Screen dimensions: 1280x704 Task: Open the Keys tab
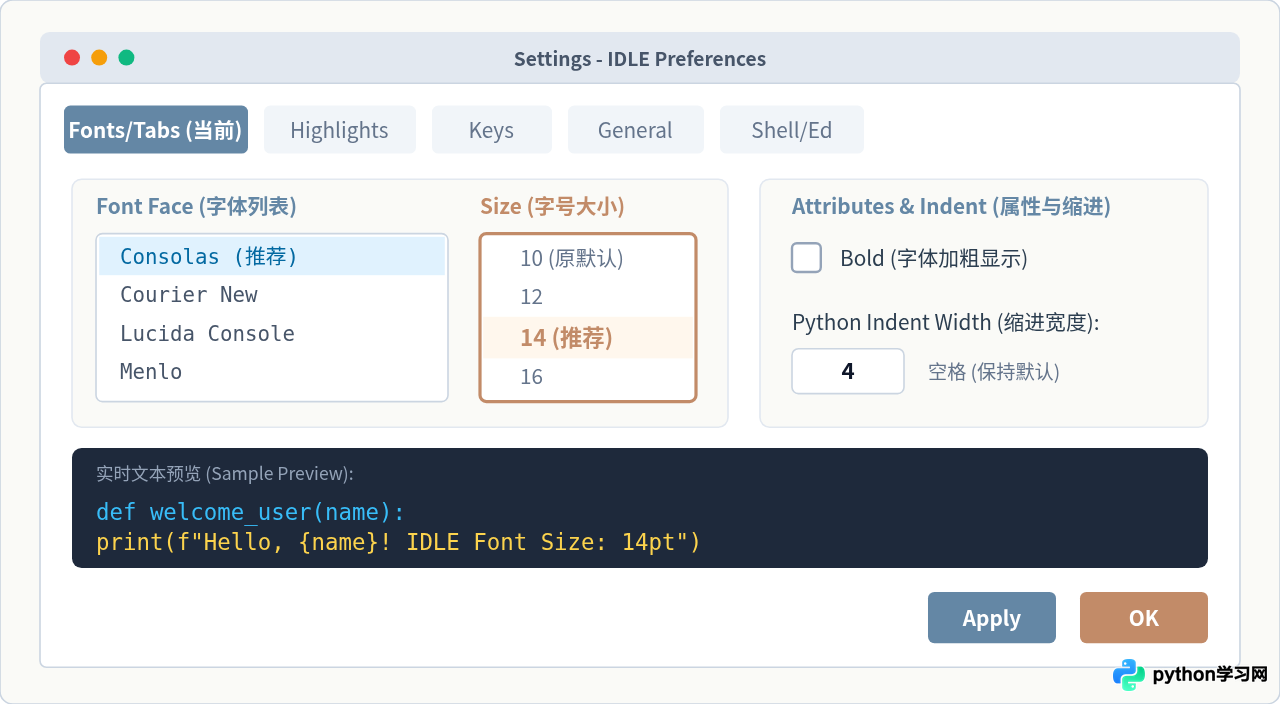(492, 130)
